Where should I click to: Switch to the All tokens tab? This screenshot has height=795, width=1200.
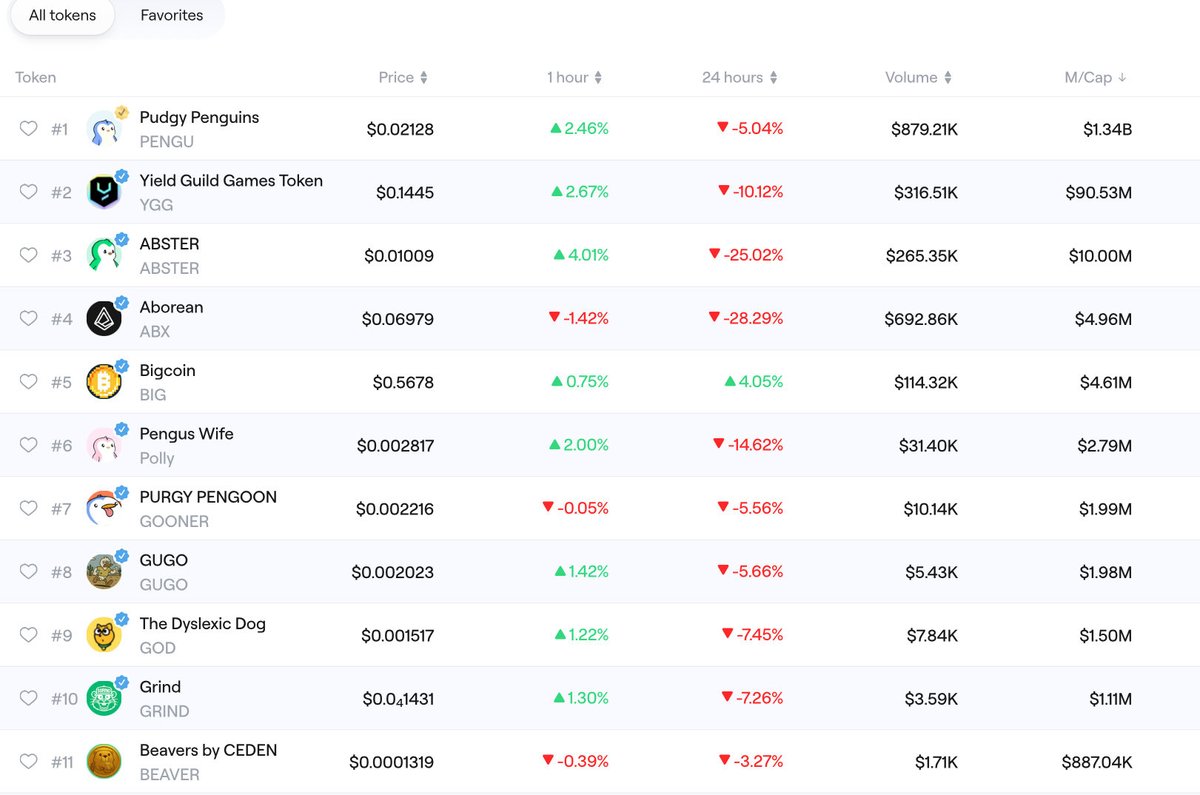tap(63, 15)
